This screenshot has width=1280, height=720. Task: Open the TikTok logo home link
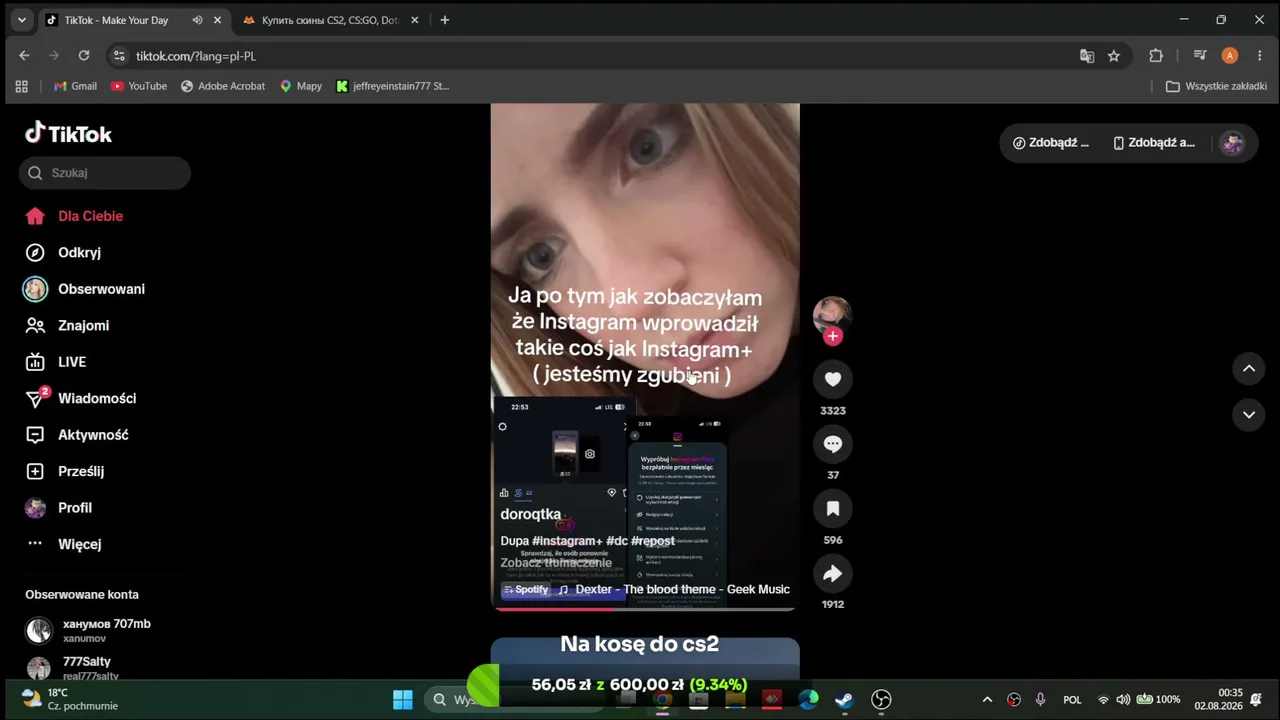68,133
